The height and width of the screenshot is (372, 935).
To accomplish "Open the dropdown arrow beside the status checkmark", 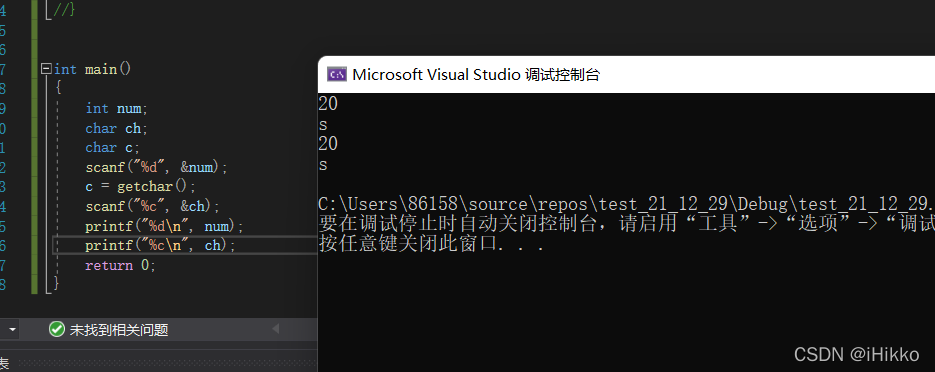I will pyautogui.click(x=12, y=329).
